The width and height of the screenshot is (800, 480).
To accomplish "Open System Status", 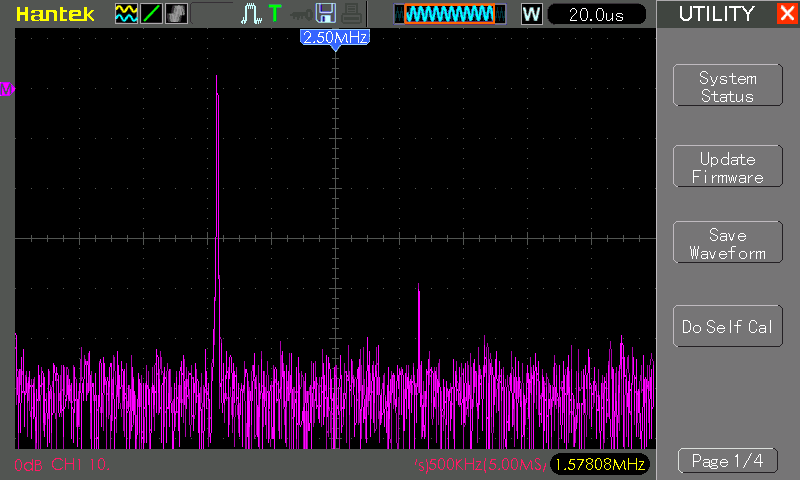I will coord(727,87).
